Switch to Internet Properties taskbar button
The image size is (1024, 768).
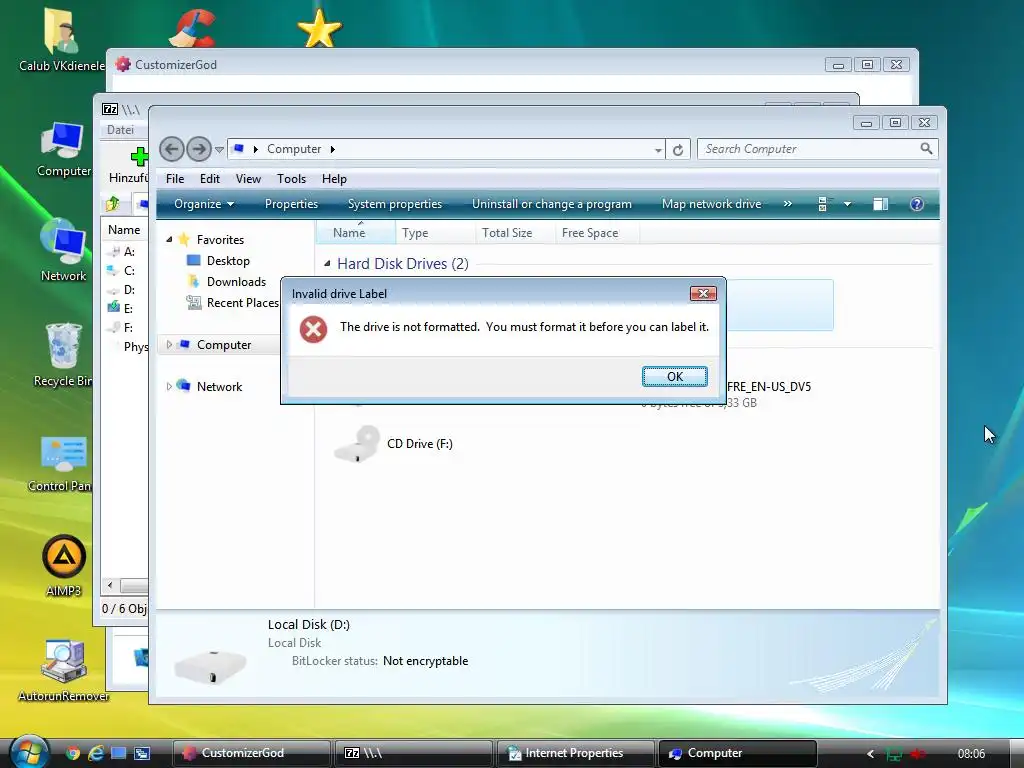point(575,753)
